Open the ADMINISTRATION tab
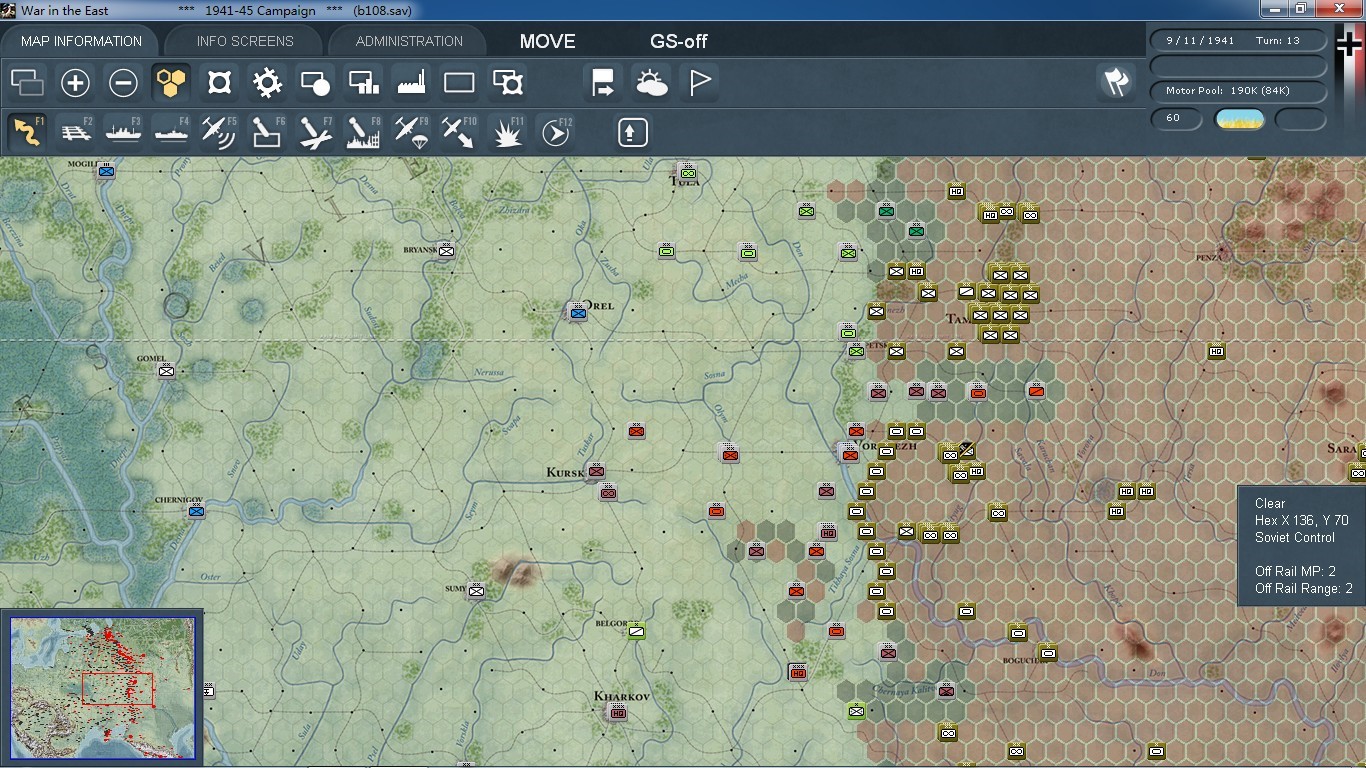1366x768 pixels. (x=409, y=41)
